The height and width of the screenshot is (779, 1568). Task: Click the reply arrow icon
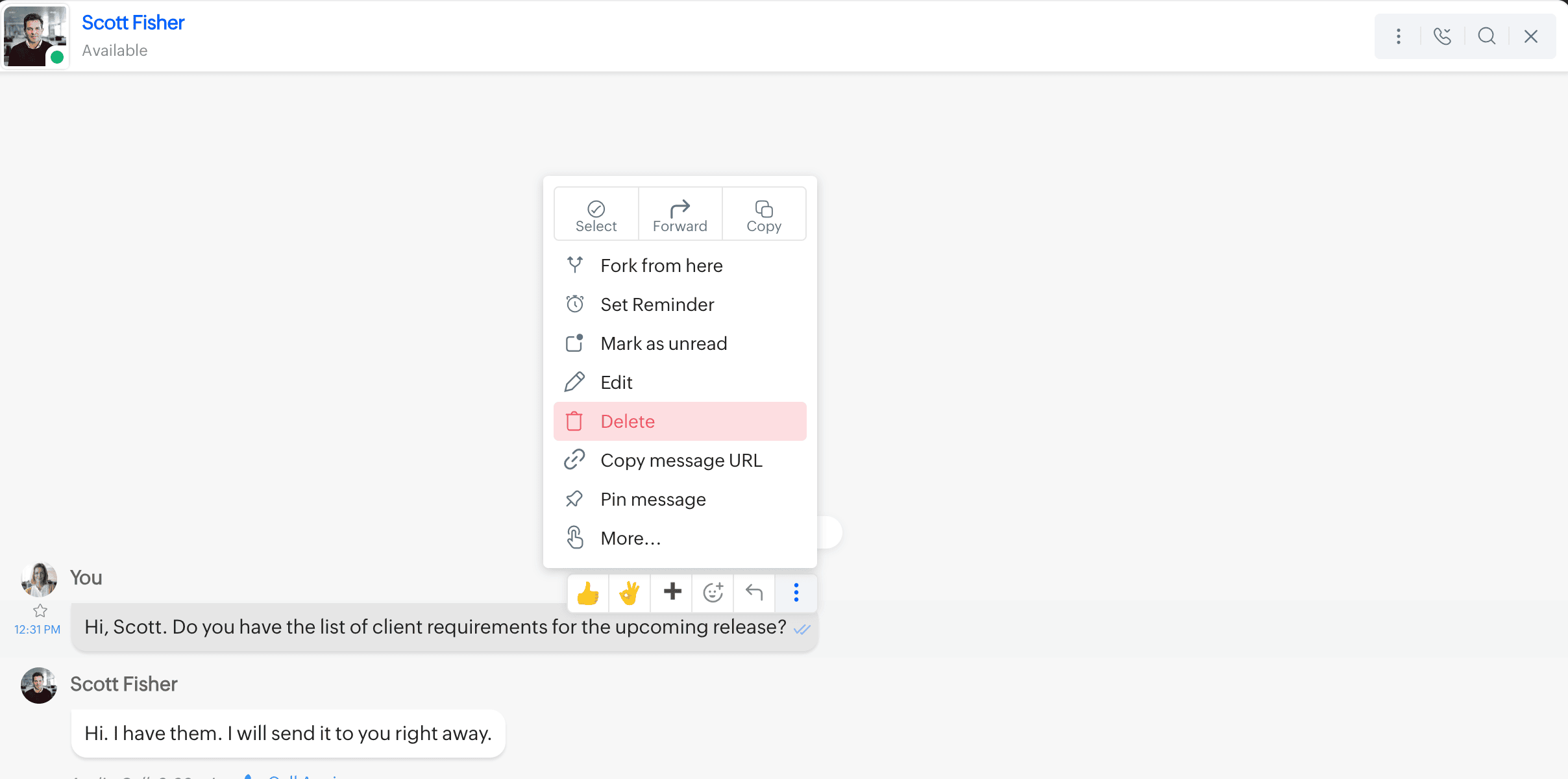click(x=754, y=593)
